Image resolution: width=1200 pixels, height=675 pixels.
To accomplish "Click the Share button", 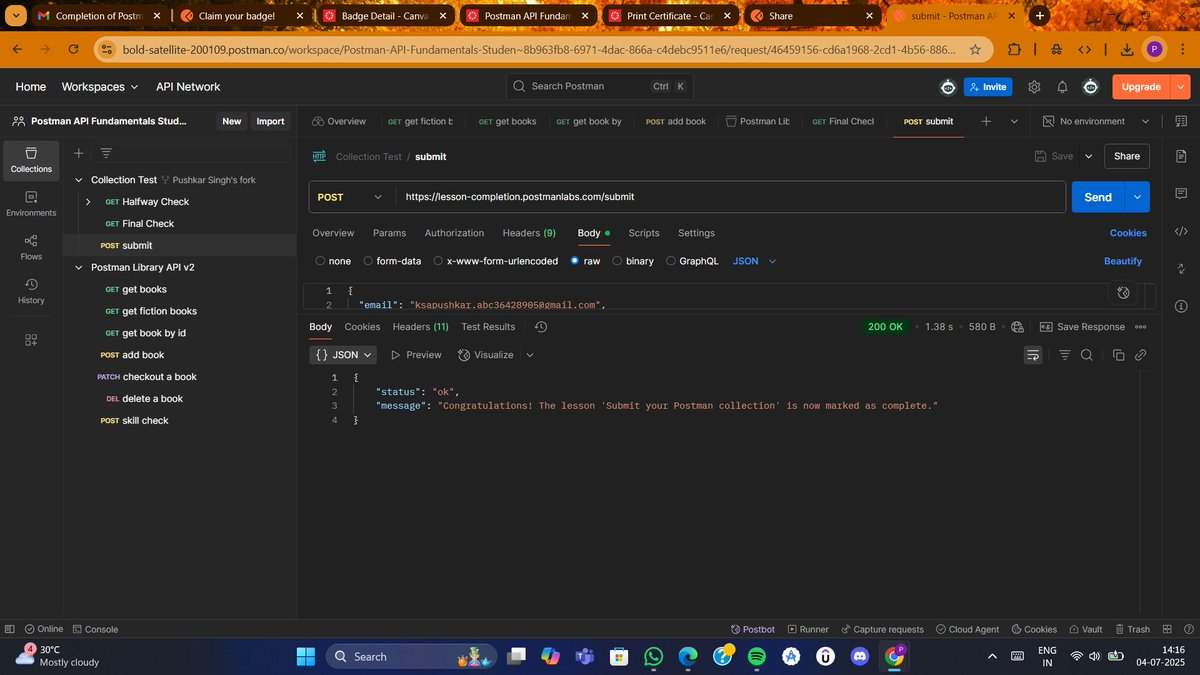I will [x=1127, y=156].
